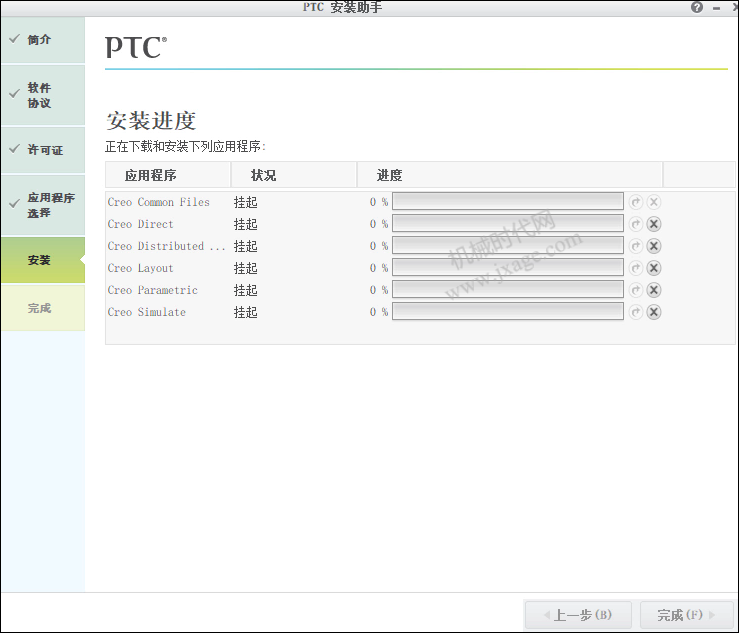739x633 pixels.
Task: Open the help question mark icon
Action: [697, 7]
